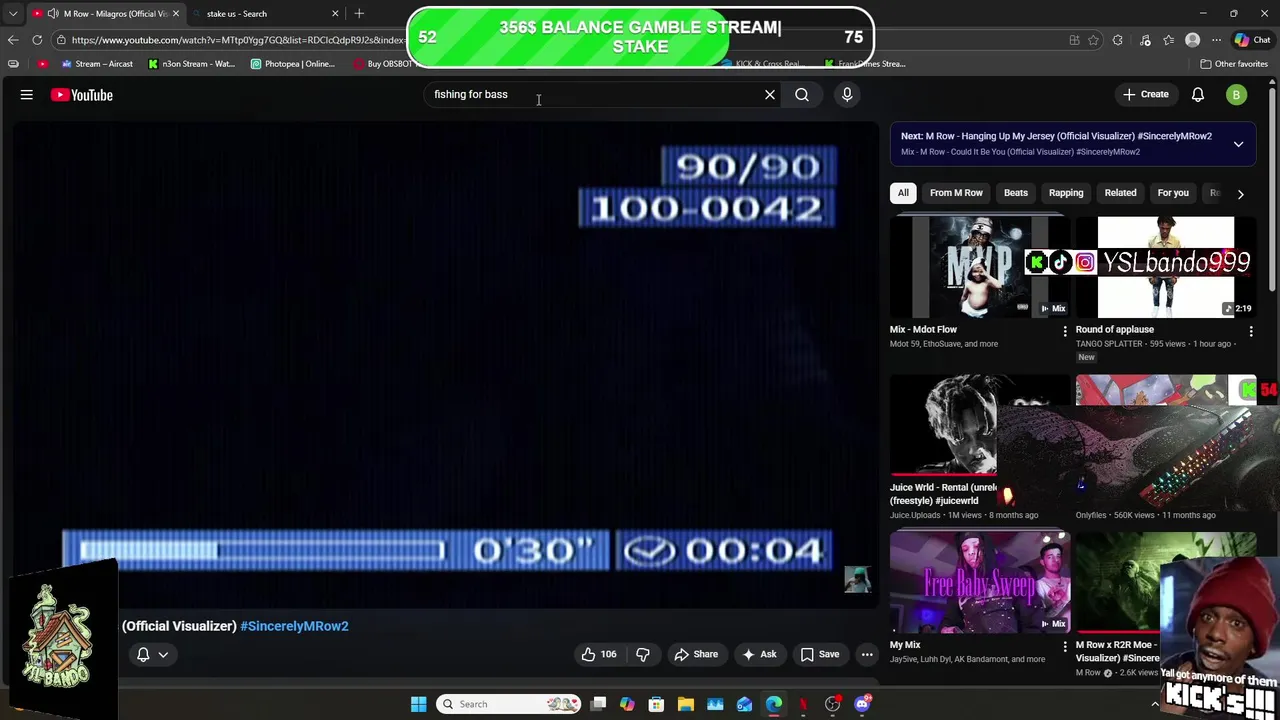Show more chips with right arrow
The width and height of the screenshot is (1280, 720).
[1241, 194]
